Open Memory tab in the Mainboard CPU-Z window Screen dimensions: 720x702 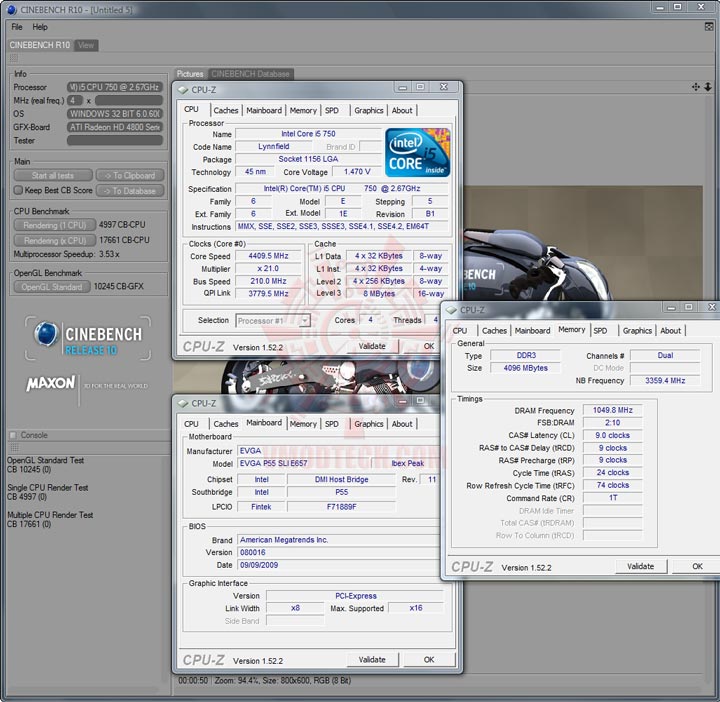pyautogui.click(x=303, y=424)
